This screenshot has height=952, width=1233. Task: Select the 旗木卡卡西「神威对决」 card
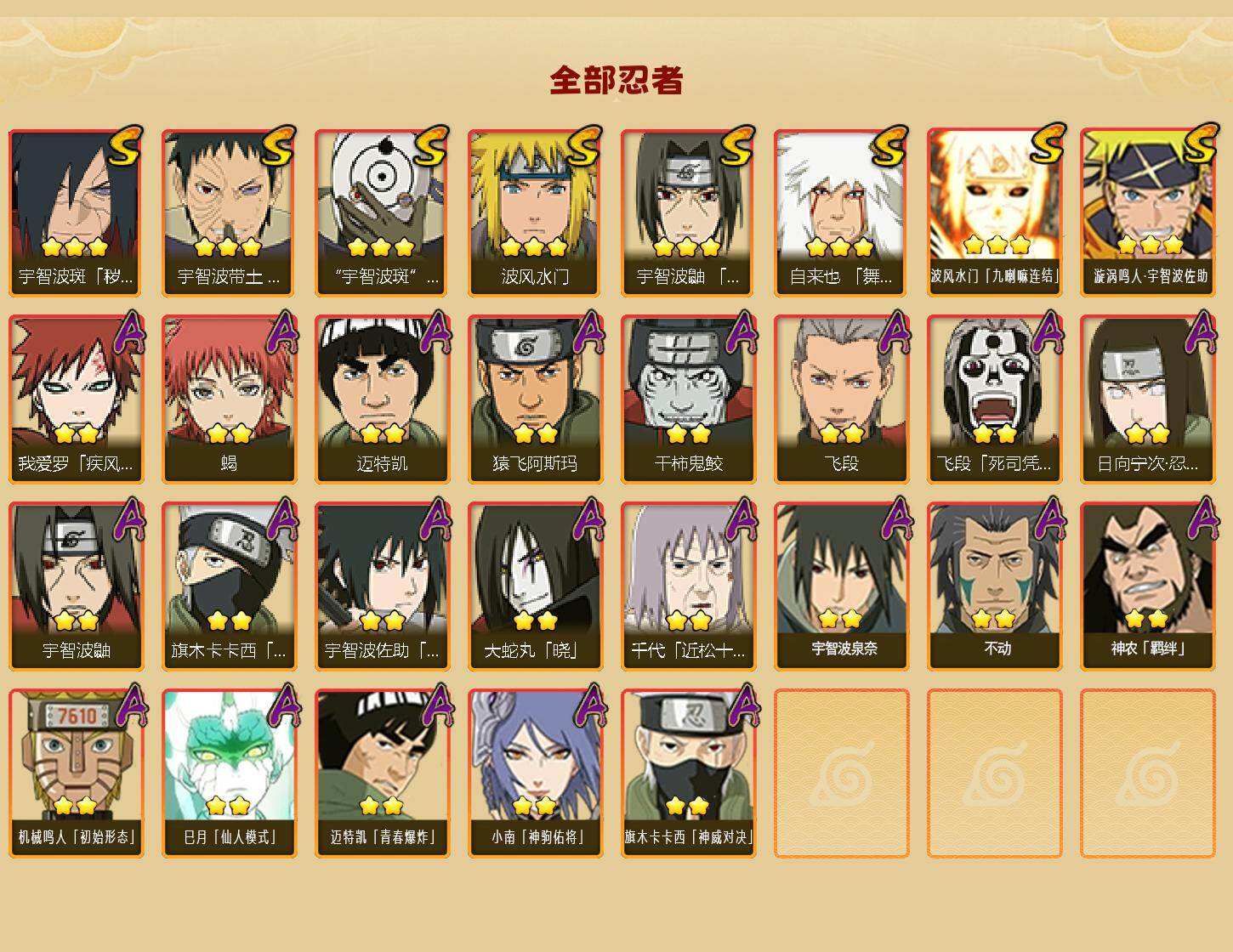[x=688, y=773]
